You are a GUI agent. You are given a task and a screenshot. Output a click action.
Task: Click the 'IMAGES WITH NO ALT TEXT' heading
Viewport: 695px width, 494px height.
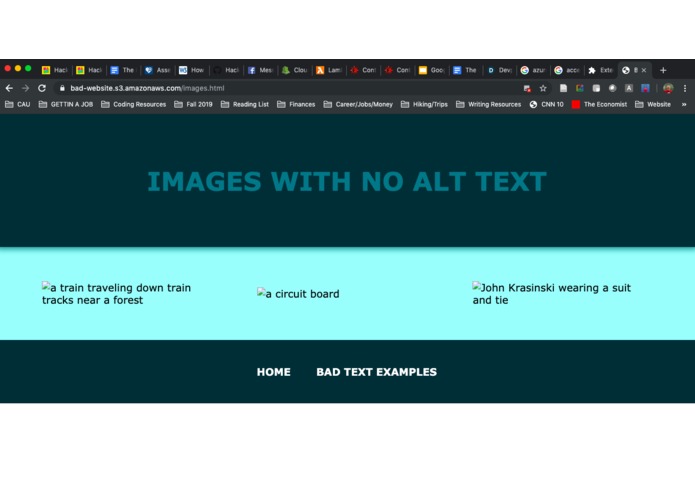pos(347,182)
